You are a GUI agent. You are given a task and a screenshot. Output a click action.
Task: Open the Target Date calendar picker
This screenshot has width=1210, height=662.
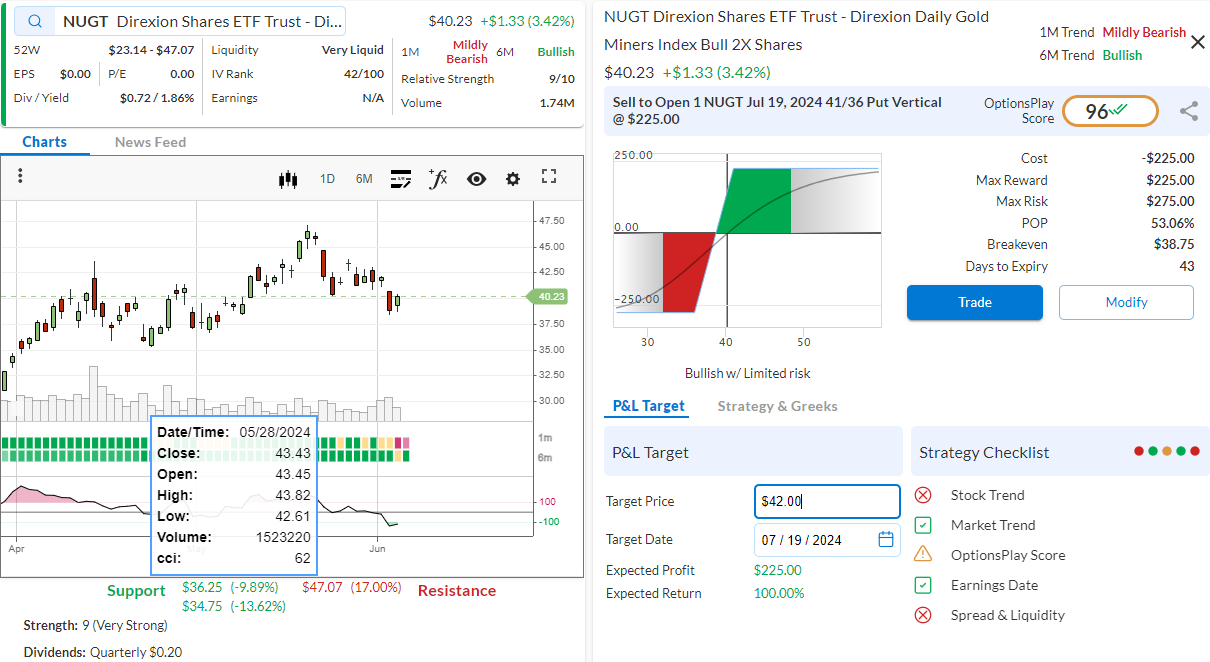point(885,540)
